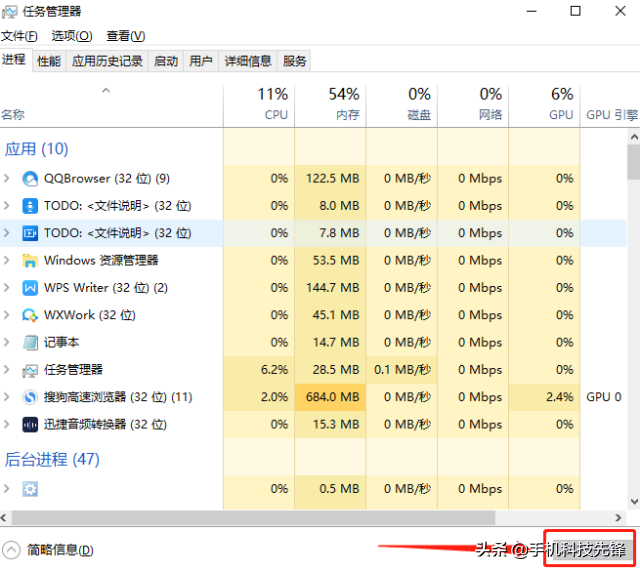640x572 pixels.
Task: Switch to the 性能 tab
Action: click(x=49, y=61)
